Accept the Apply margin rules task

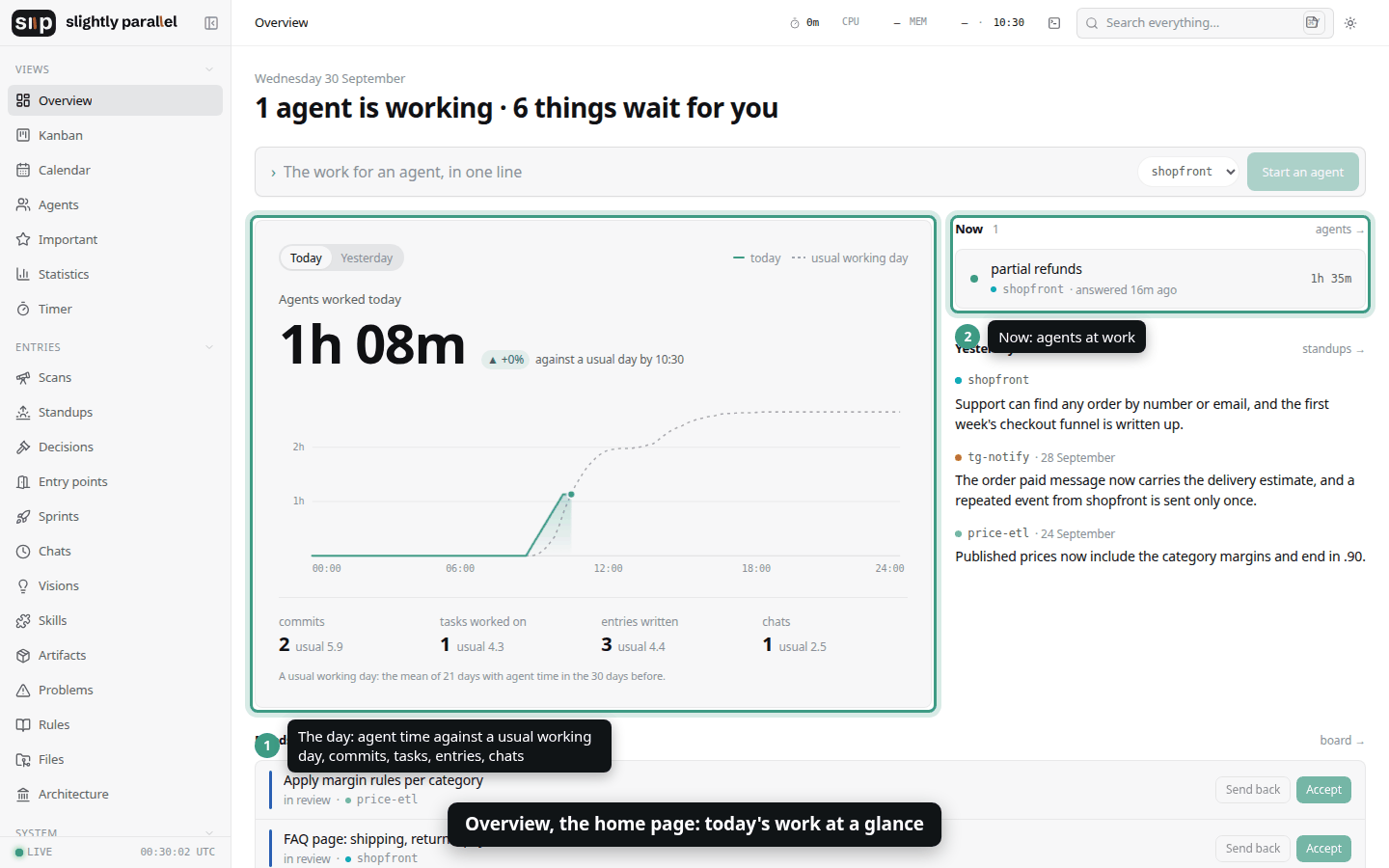click(1323, 790)
